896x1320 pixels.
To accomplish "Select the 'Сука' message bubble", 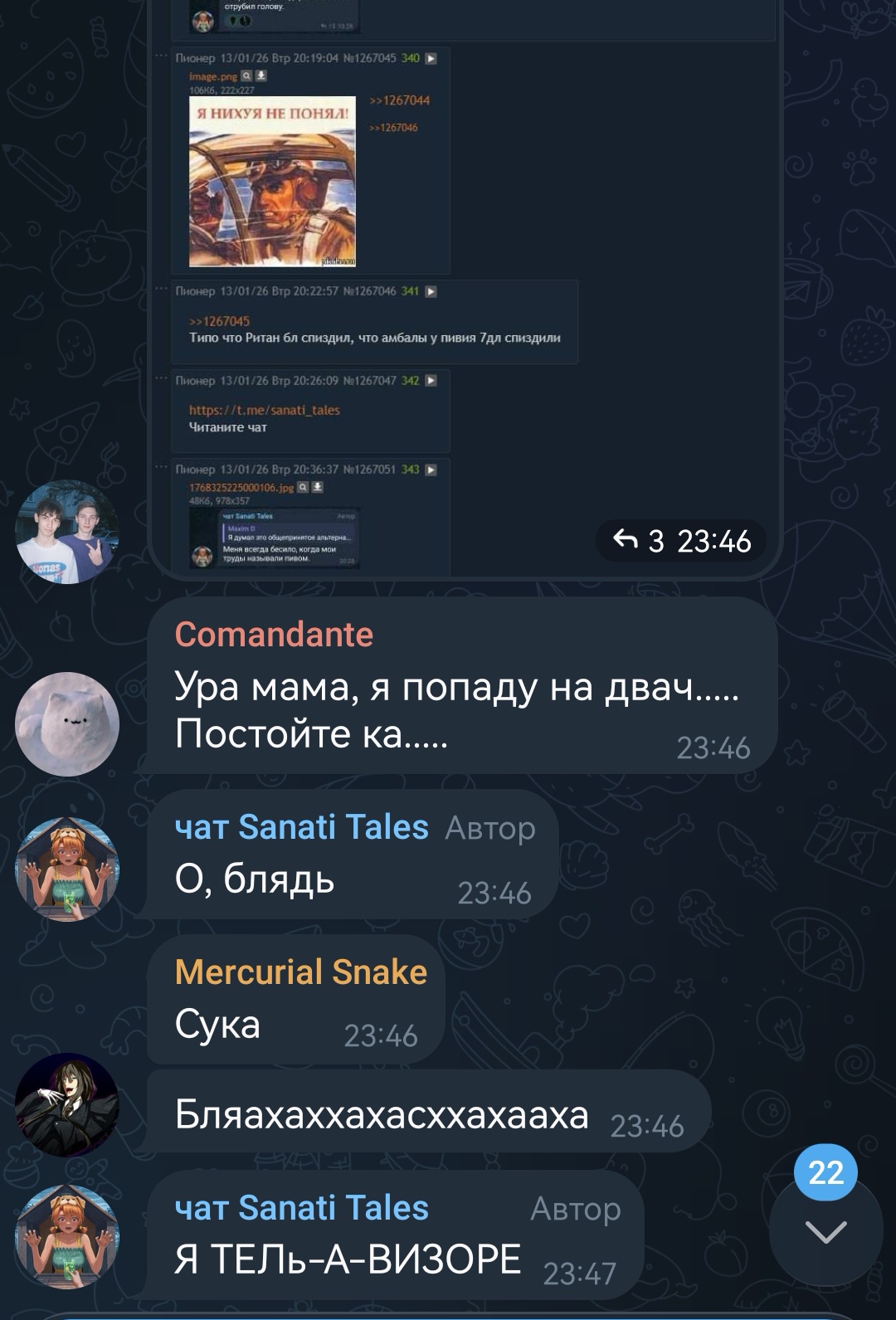I will pos(296,1000).
